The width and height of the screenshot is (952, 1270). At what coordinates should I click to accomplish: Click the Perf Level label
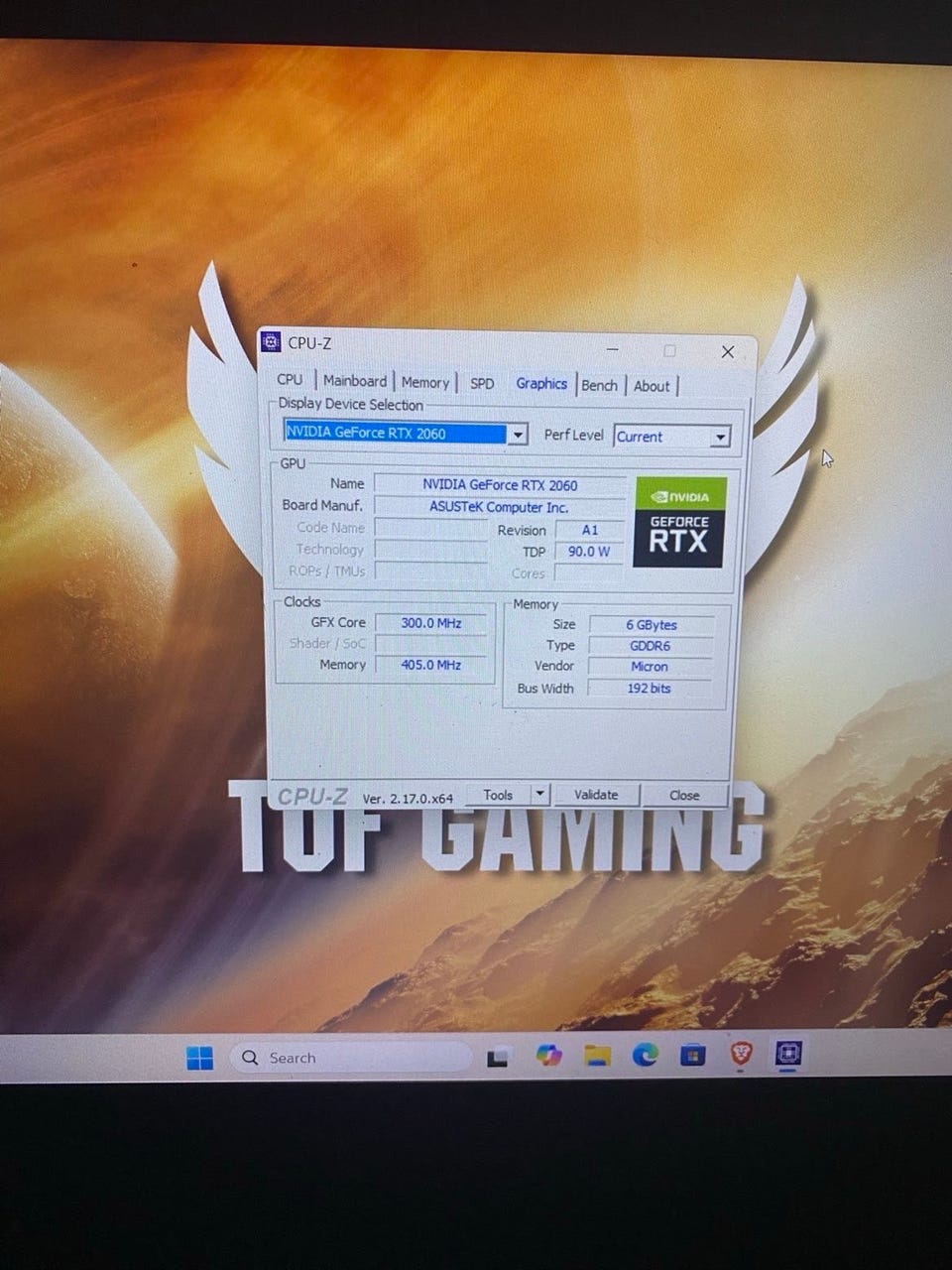click(x=573, y=435)
